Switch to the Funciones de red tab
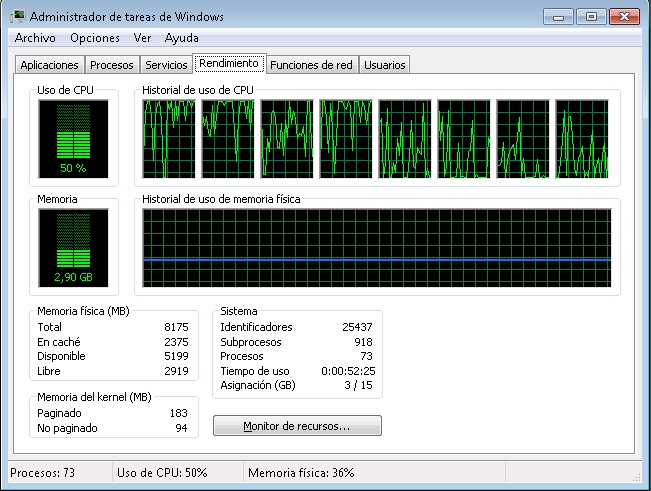The width and height of the screenshot is (651, 491). [311, 65]
